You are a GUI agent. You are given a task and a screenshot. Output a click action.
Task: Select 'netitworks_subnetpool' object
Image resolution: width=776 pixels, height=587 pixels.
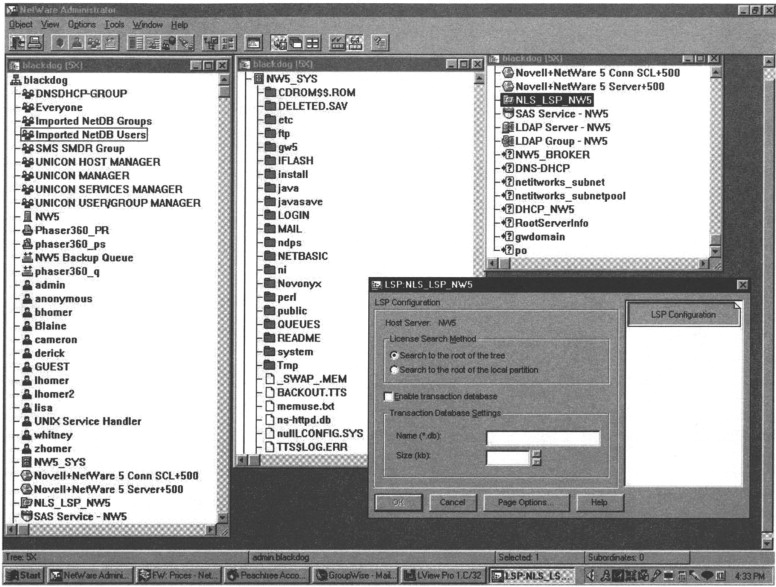(x=570, y=196)
